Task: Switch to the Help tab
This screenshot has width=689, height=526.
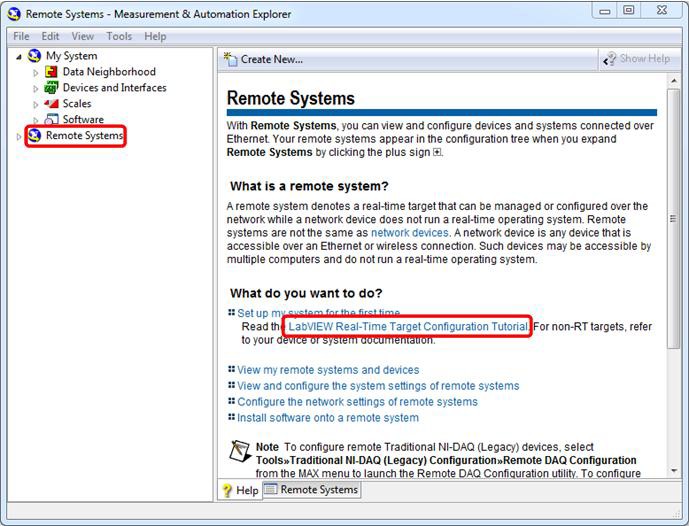Action: tap(240, 490)
